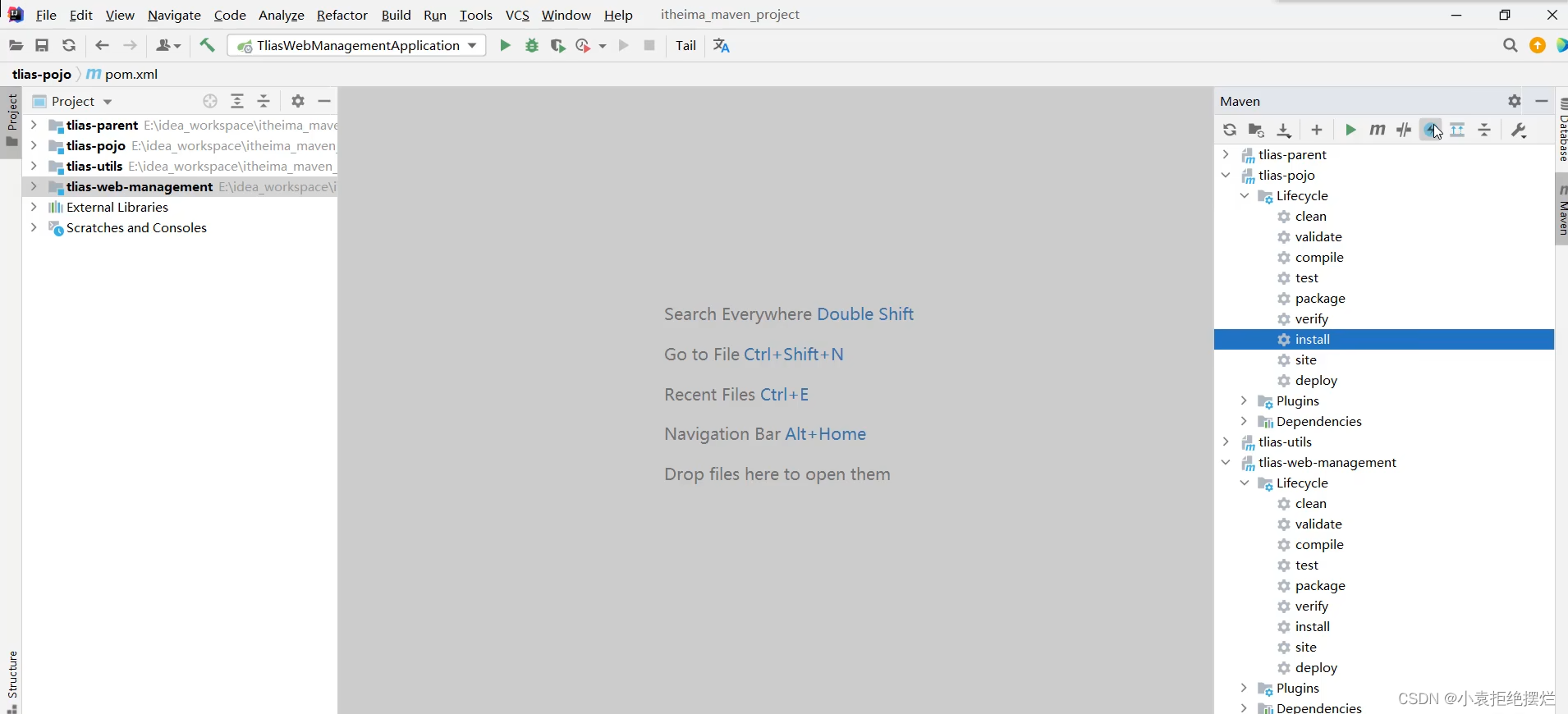Image resolution: width=1568 pixels, height=714 pixels.
Task: Generate sources and update folders in Maven
Action: tap(1256, 130)
